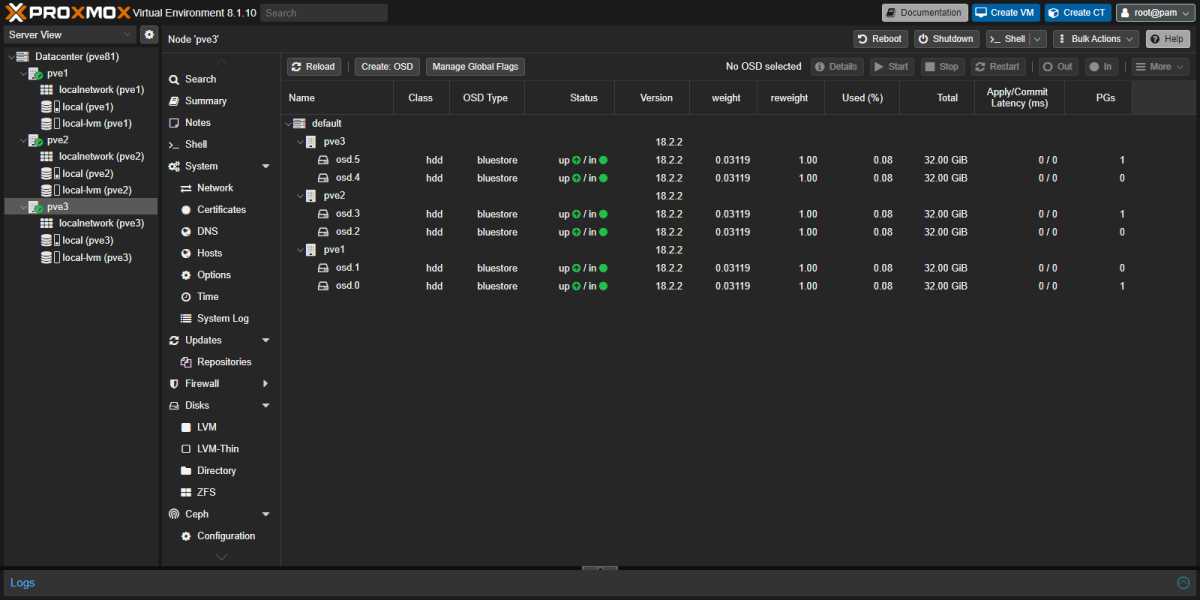The height and width of the screenshot is (600, 1200).
Task: Sort by the Used (%) column header
Action: coord(862,98)
